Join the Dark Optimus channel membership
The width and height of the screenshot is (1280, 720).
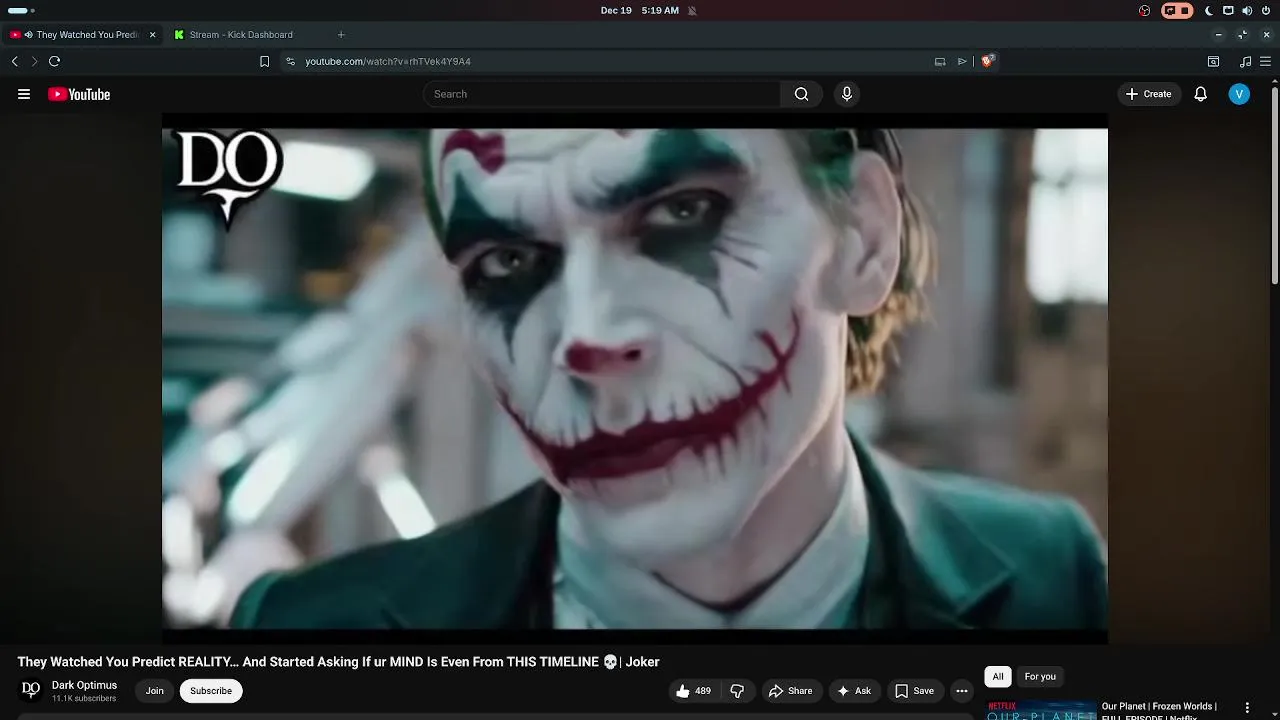(155, 691)
